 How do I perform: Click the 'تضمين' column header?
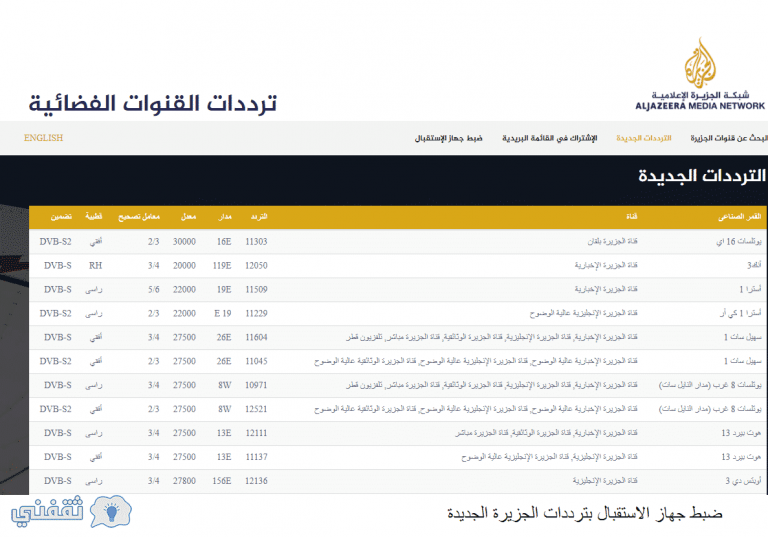[61, 217]
